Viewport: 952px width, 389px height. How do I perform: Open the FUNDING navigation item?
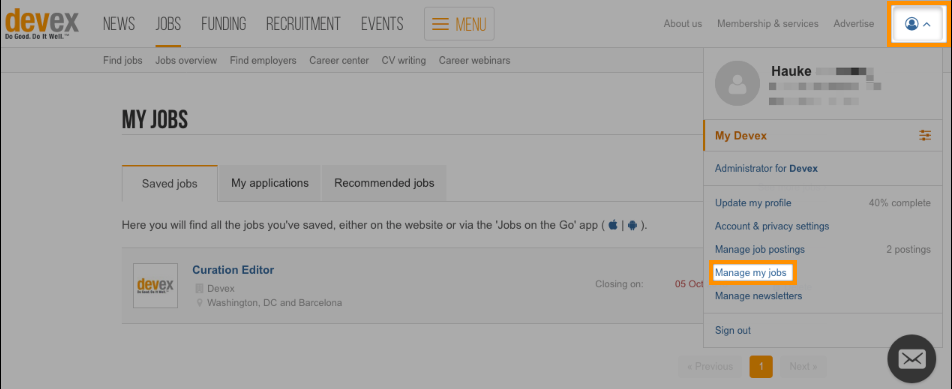point(223,24)
